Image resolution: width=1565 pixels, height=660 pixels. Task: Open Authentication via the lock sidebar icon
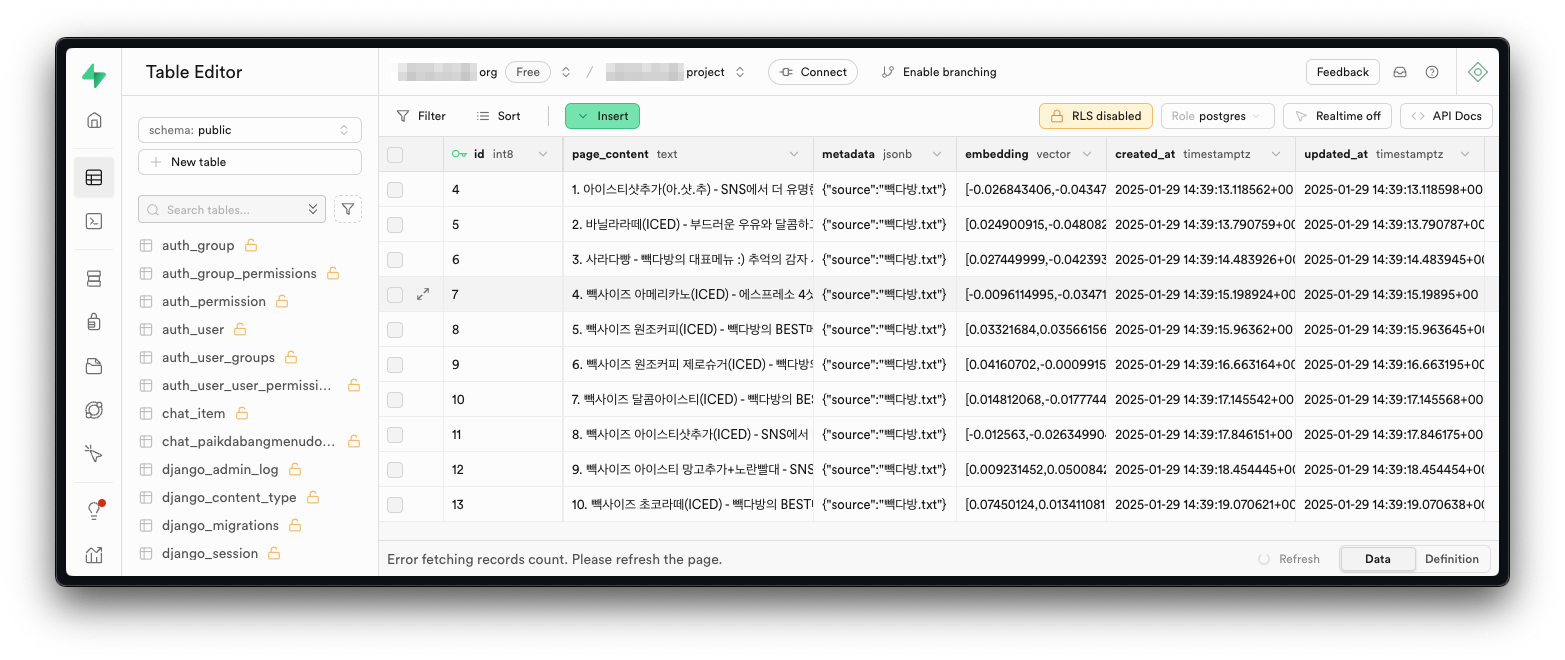93,321
